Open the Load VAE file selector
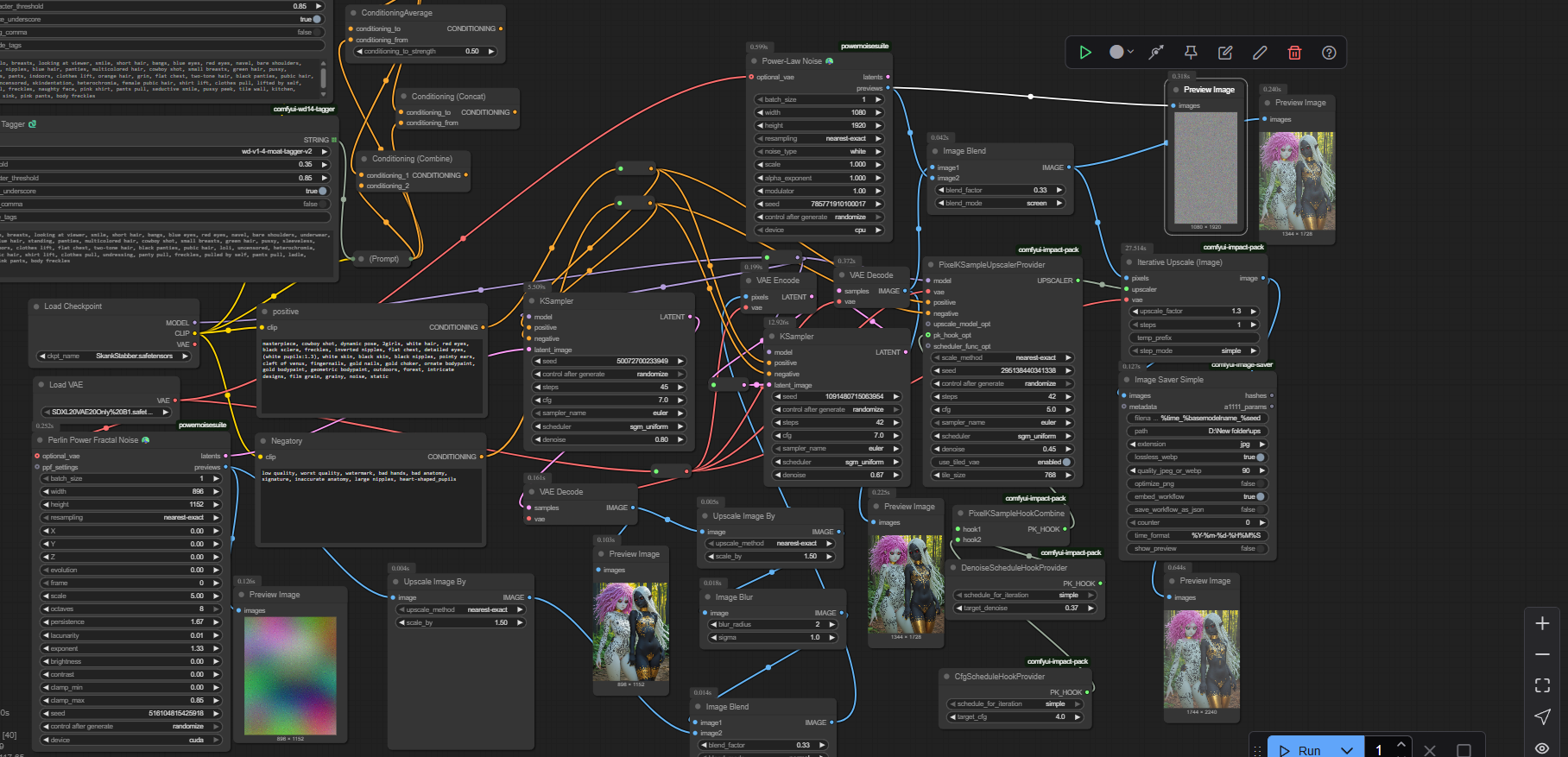This screenshot has width=1568, height=757. point(106,412)
